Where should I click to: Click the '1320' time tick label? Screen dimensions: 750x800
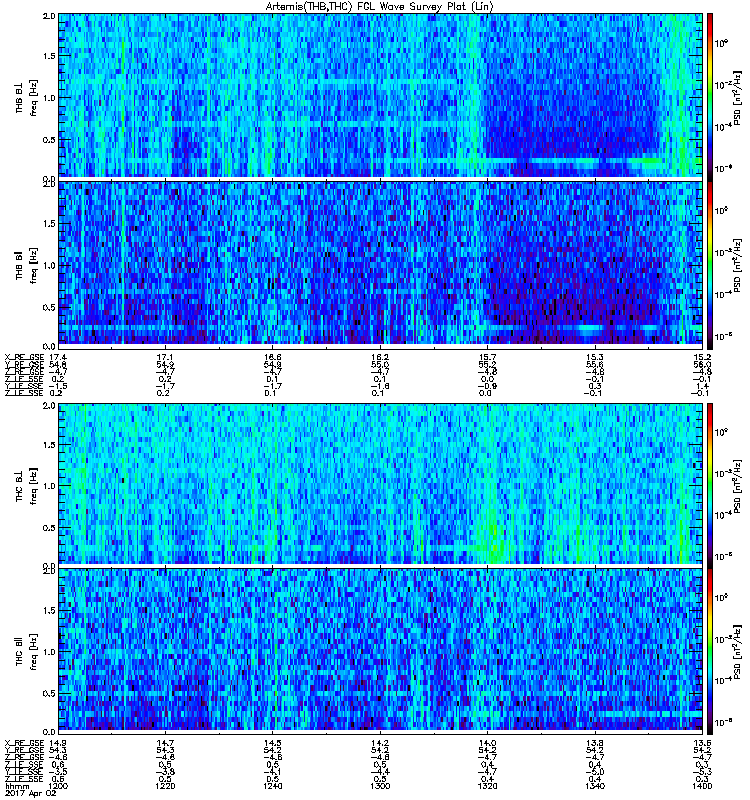pos(487,786)
